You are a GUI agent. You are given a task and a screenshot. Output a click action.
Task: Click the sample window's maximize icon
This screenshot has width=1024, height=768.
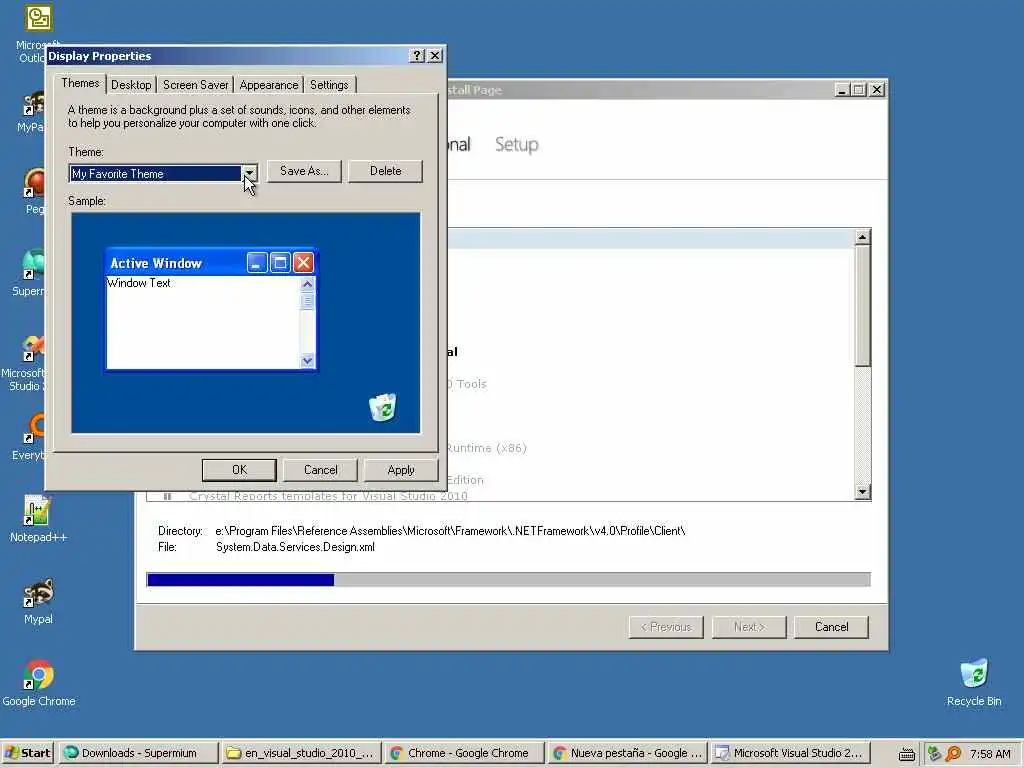tap(280, 263)
